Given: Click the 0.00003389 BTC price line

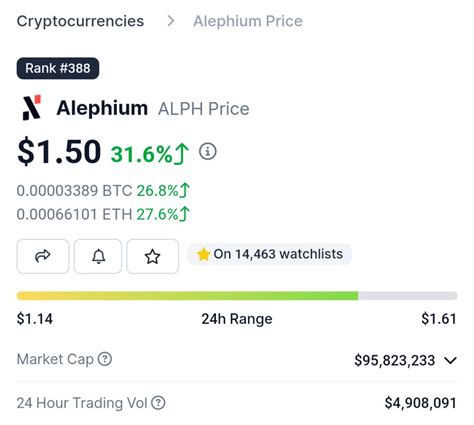Looking at the screenshot, I should coord(103,191).
